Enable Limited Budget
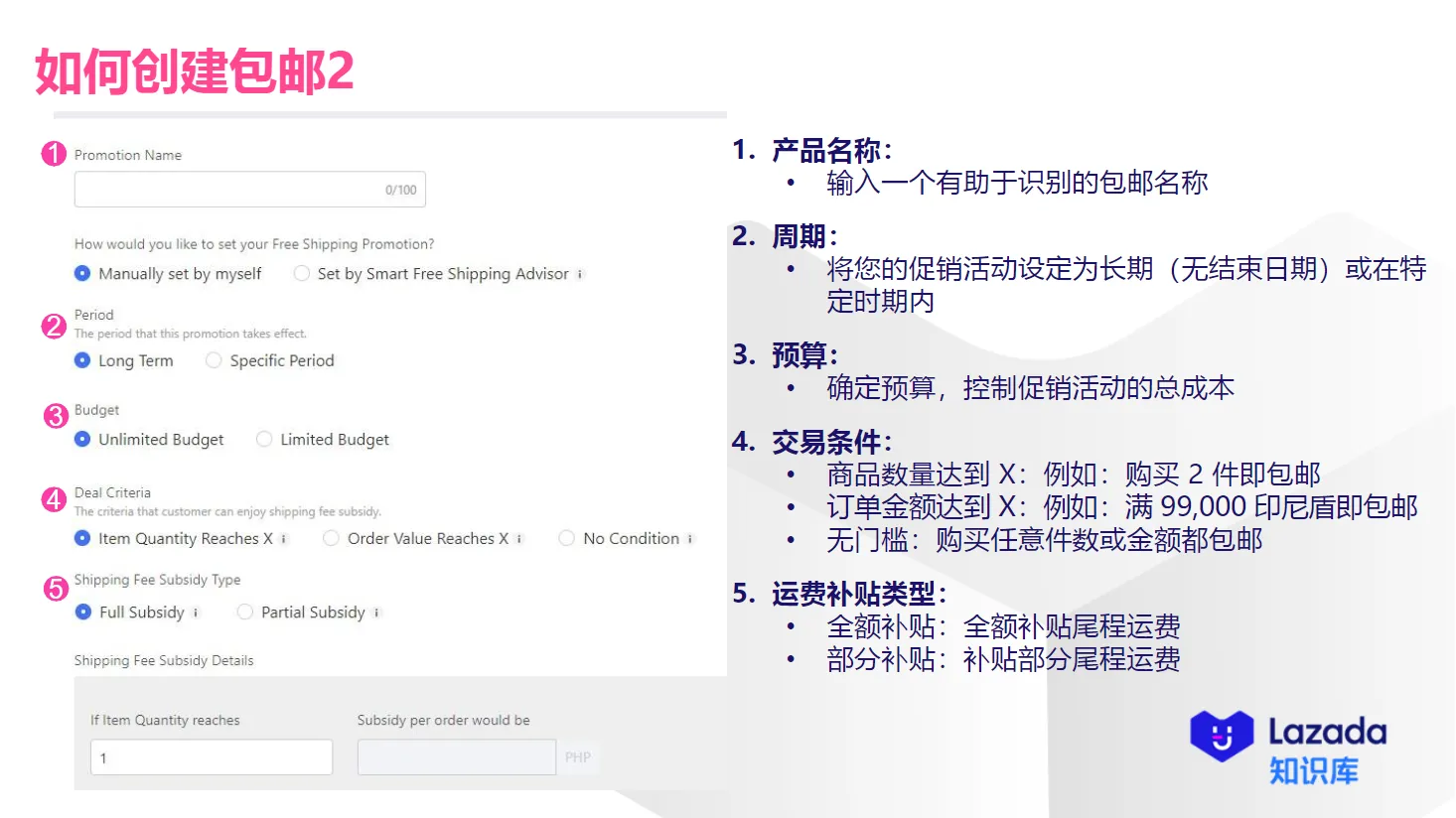Screen dimensions: 1456x818 pos(264,439)
